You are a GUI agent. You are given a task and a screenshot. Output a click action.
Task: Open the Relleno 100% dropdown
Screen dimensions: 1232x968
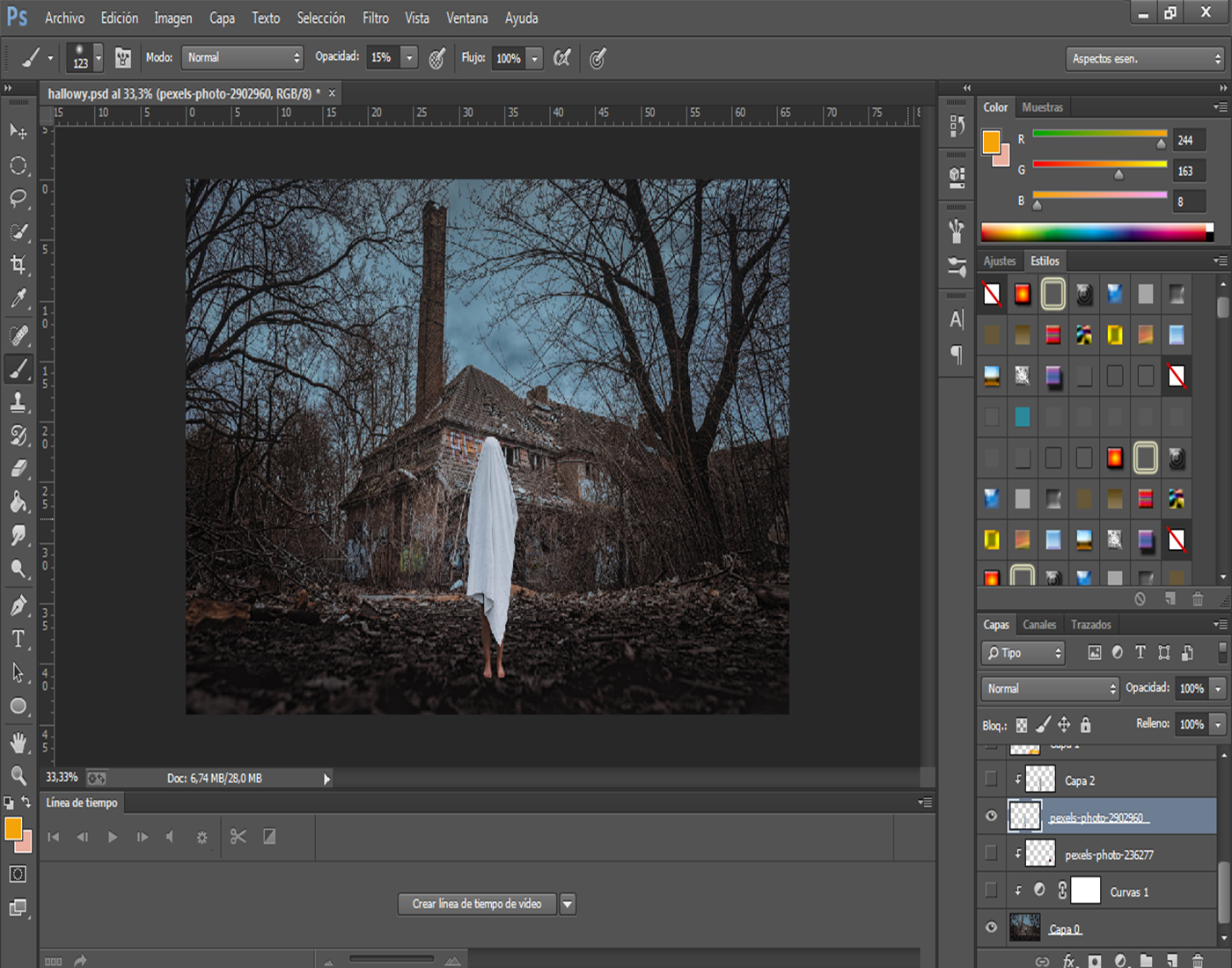coord(1218,724)
